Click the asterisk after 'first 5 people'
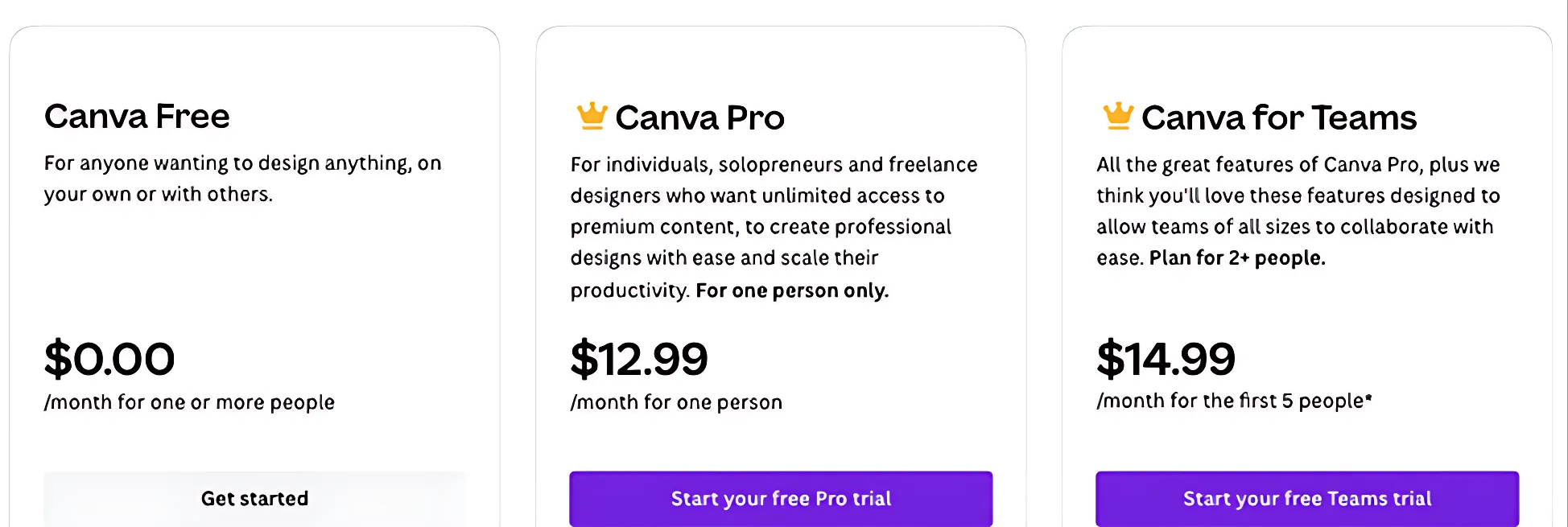This screenshot has width=1568, height=527. [x=1368, y=397]
